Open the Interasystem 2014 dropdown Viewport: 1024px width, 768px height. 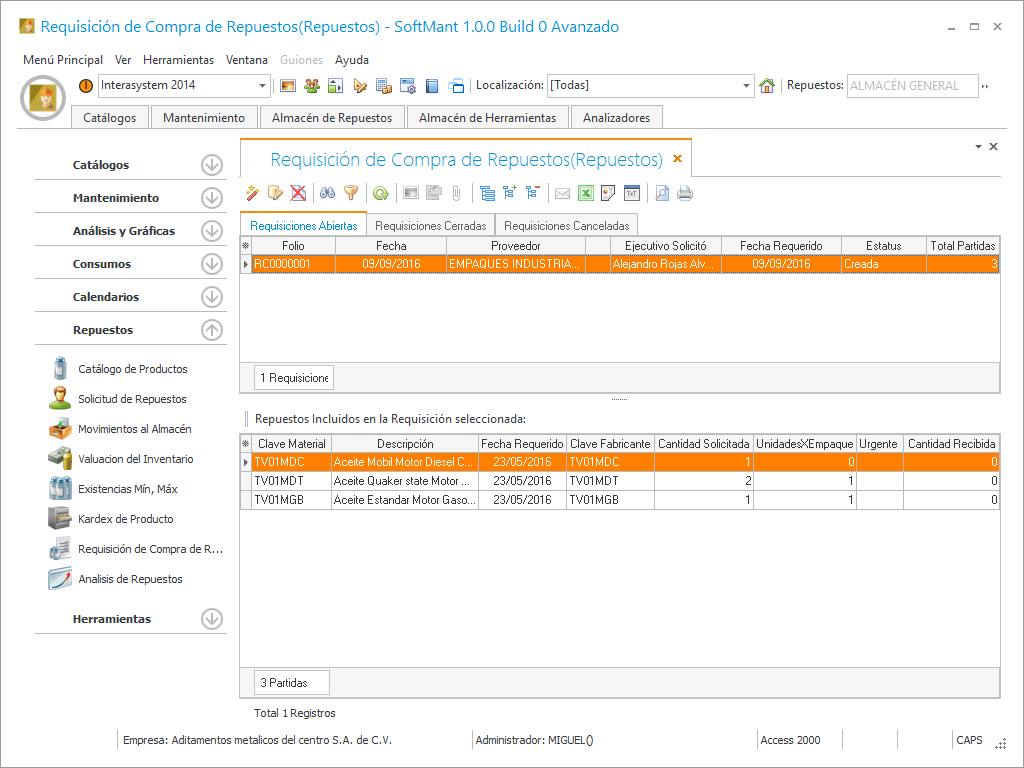263,86
